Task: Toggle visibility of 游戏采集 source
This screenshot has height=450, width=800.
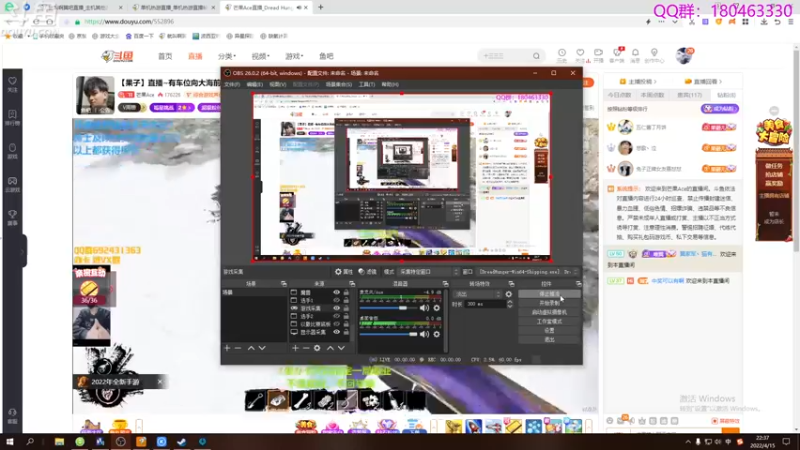Action: (x=336, y=308)
